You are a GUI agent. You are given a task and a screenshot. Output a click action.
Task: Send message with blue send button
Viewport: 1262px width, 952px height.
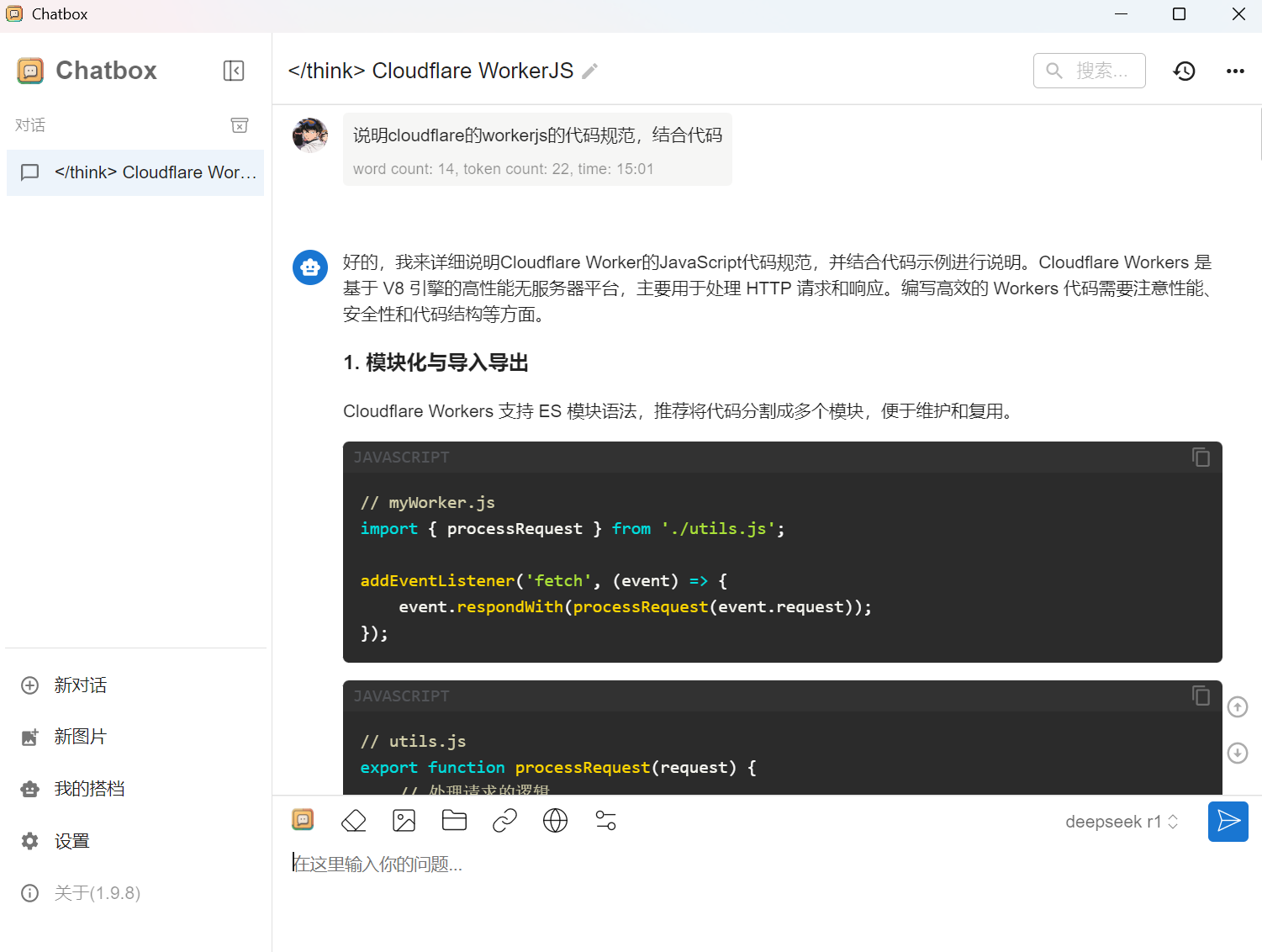(1228, 822)
